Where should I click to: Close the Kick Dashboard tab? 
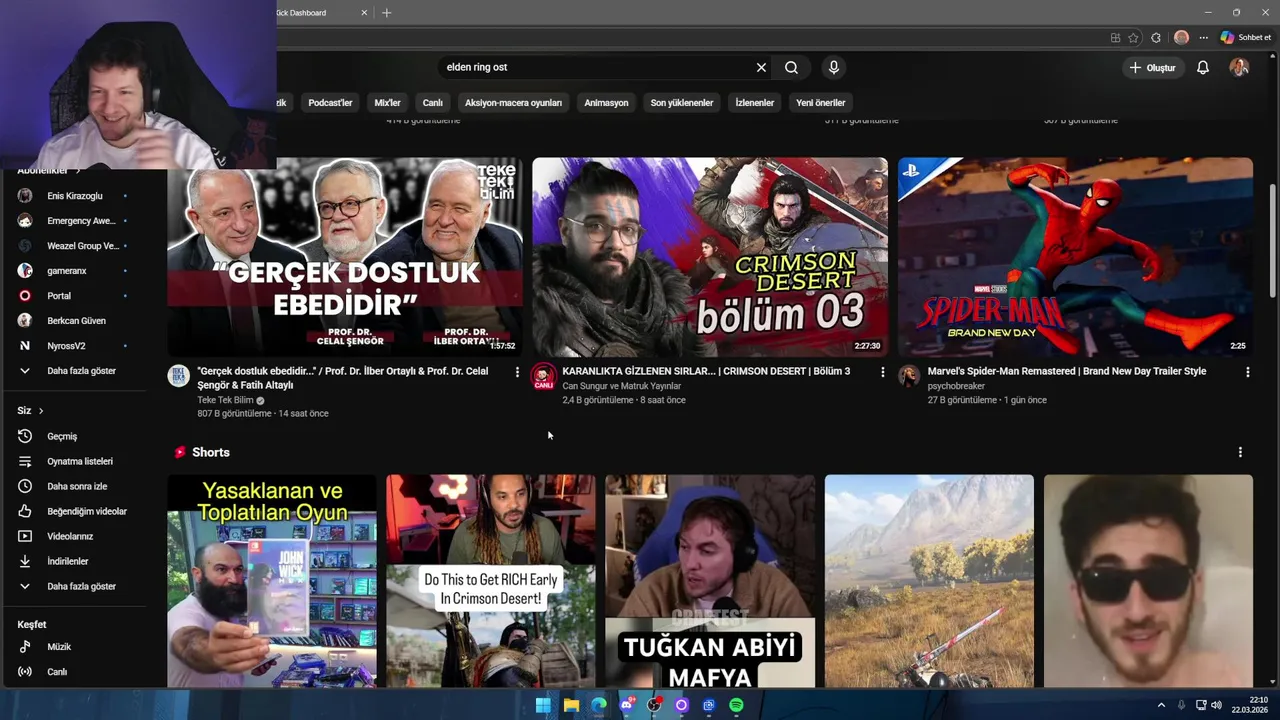364,13
